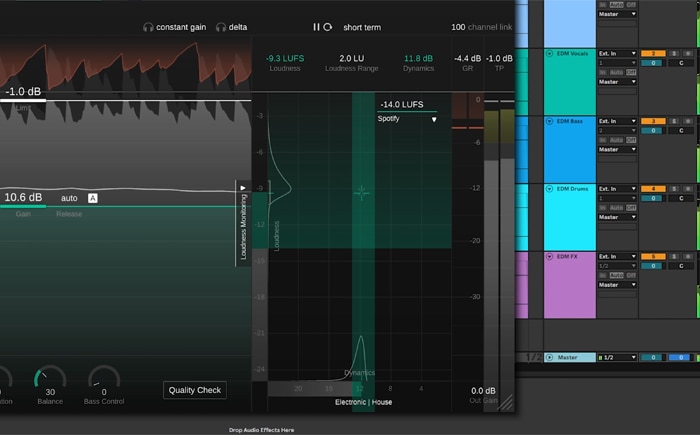700x436 pixels.
Task: Open EDM Vocals Master output dropdown
Action: 617,82
